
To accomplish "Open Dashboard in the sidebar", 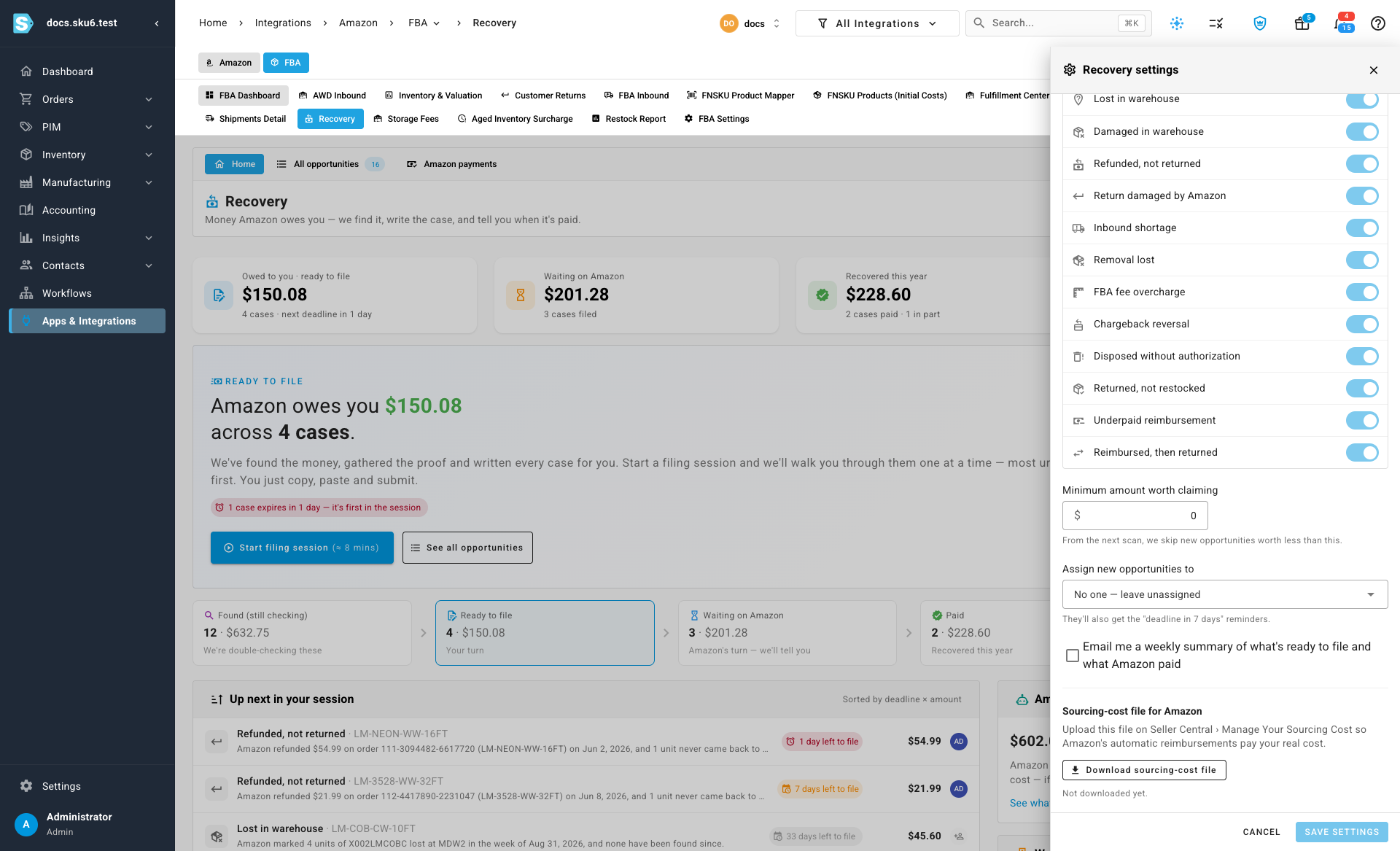I will point(87,71).
